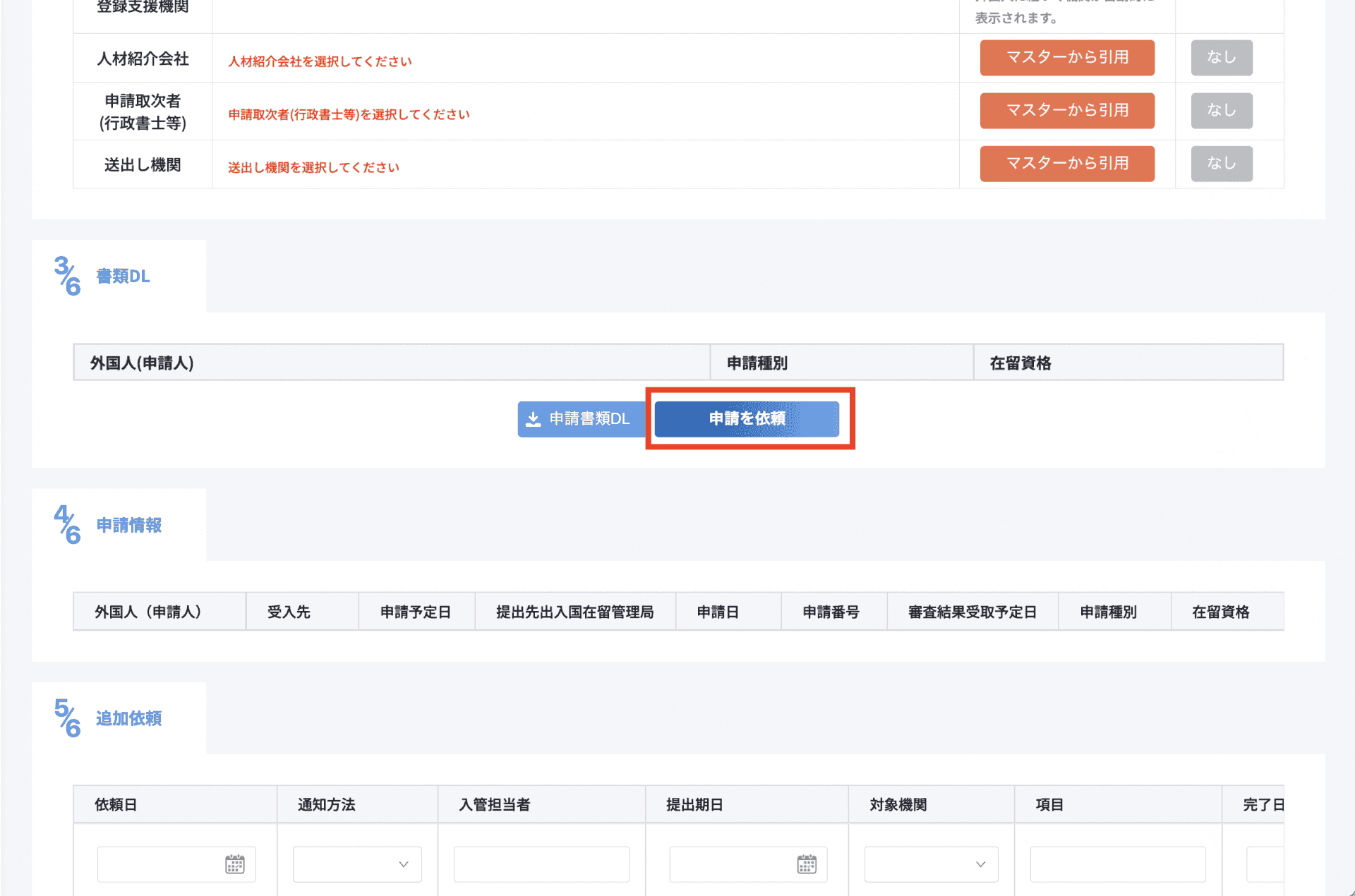Click the 完了日 input field

point(1265,864)
